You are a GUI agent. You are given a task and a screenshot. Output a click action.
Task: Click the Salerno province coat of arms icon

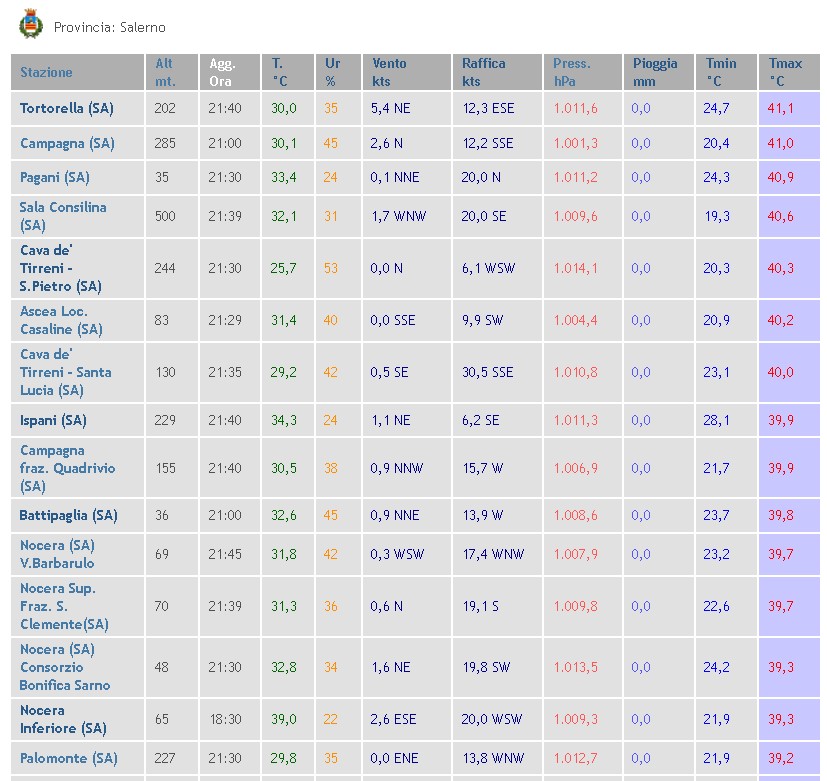31,24
